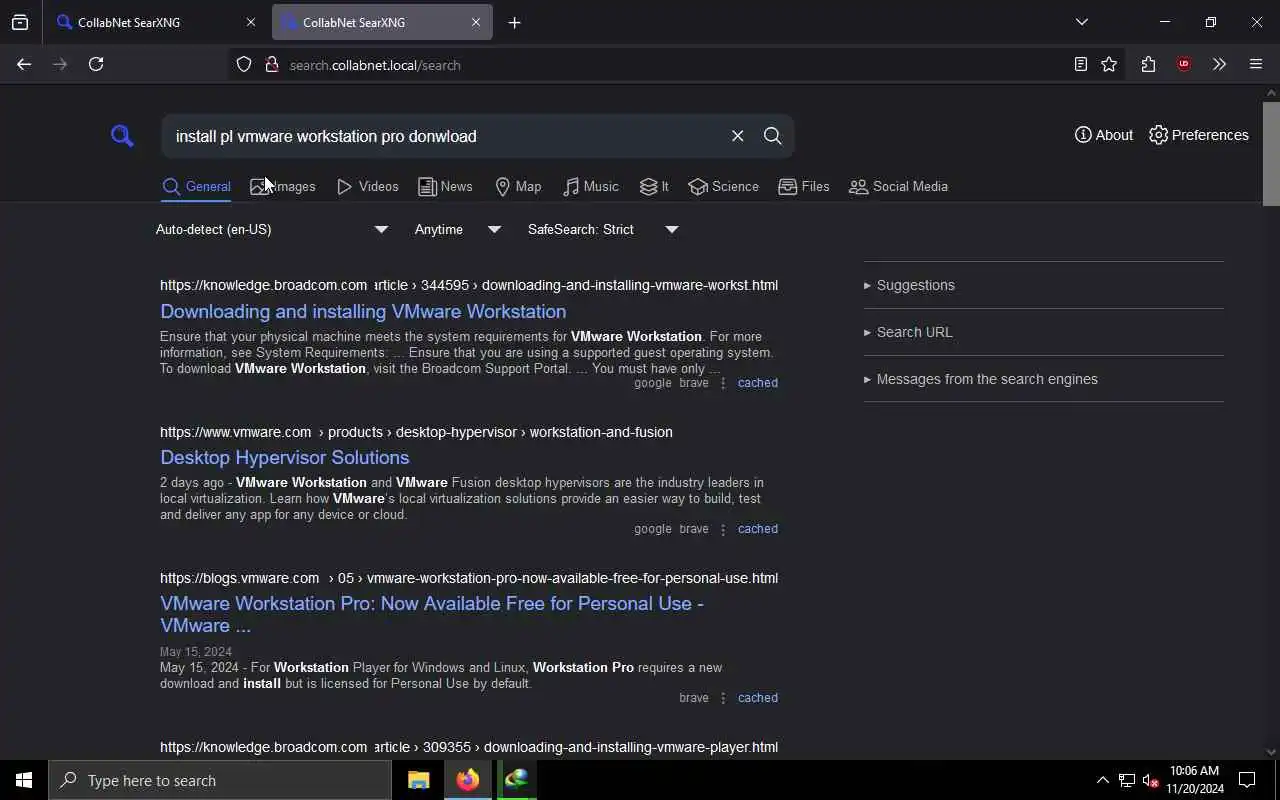List all tabs dropdown arrow
The width and height of the screenshot is (1280, 800).
[x=1081, y=22]
